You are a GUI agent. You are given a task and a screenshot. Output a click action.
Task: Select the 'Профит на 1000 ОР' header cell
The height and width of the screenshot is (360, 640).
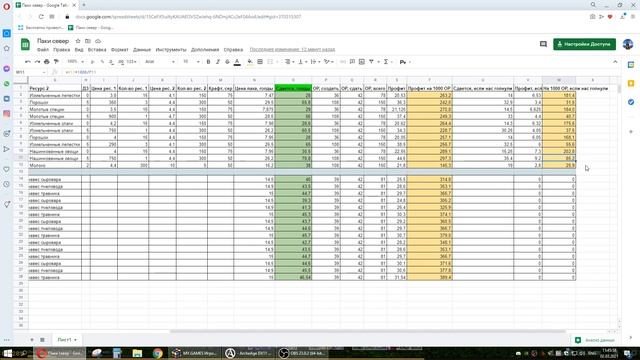[x=429, y=88]
